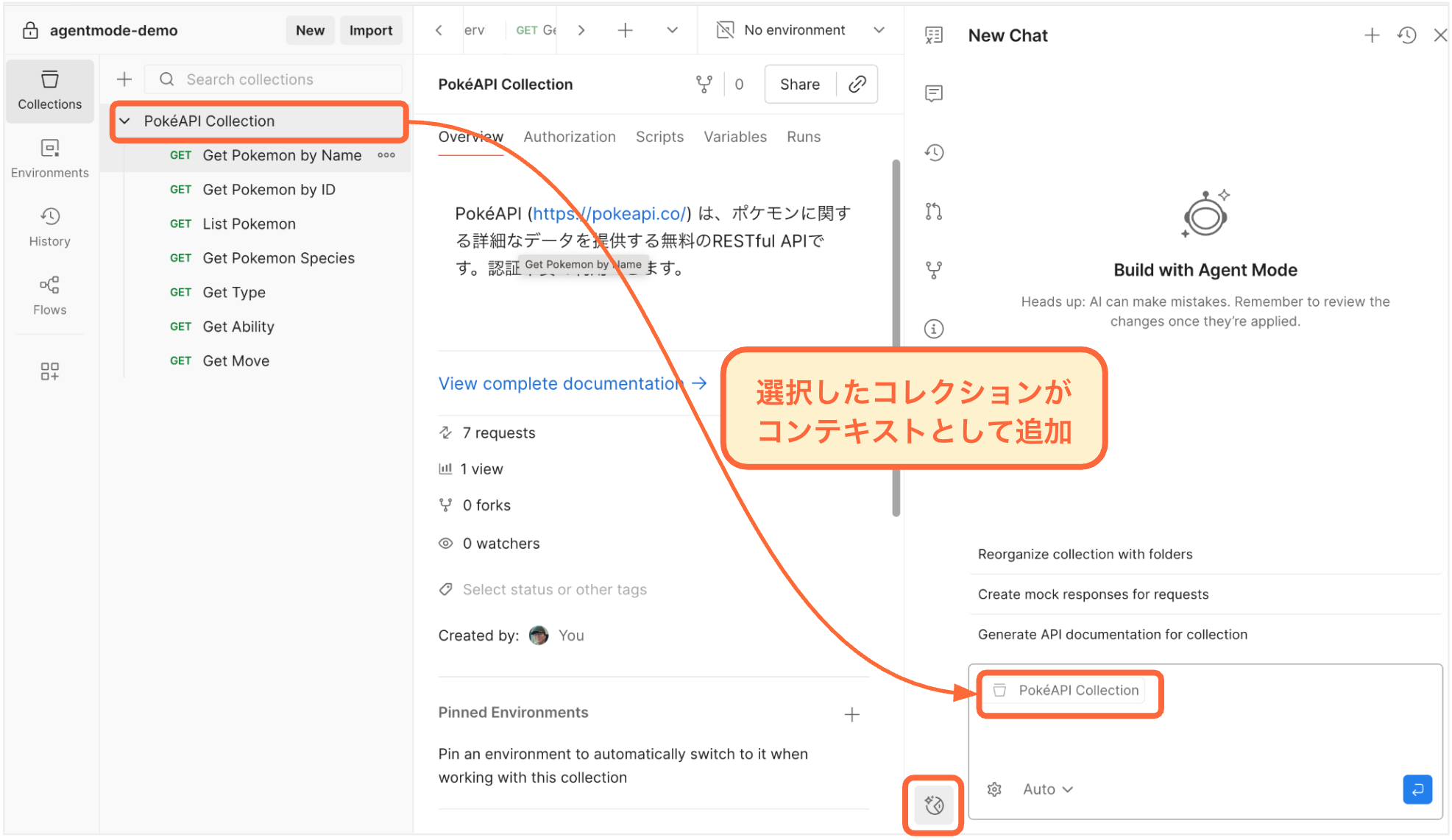Switch to the Authorization tab
This screenshot has height=840, width=1452.
point(569,137)
